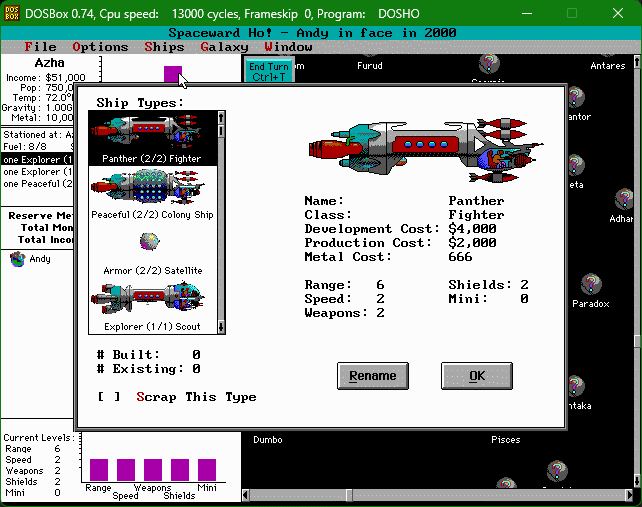Image resolution: width=642 pixels, height=507 pixels.
Task: Click the purple Range tech bar
Action: click(x=98, y=469)
